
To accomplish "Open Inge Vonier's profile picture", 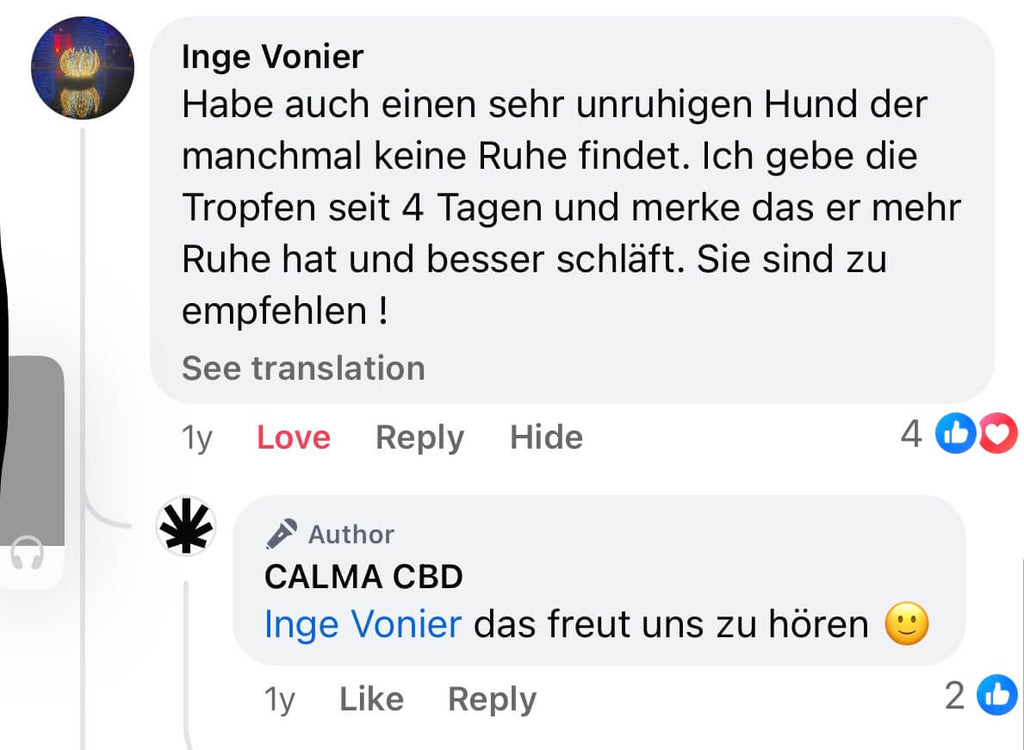I will [83, 68].
